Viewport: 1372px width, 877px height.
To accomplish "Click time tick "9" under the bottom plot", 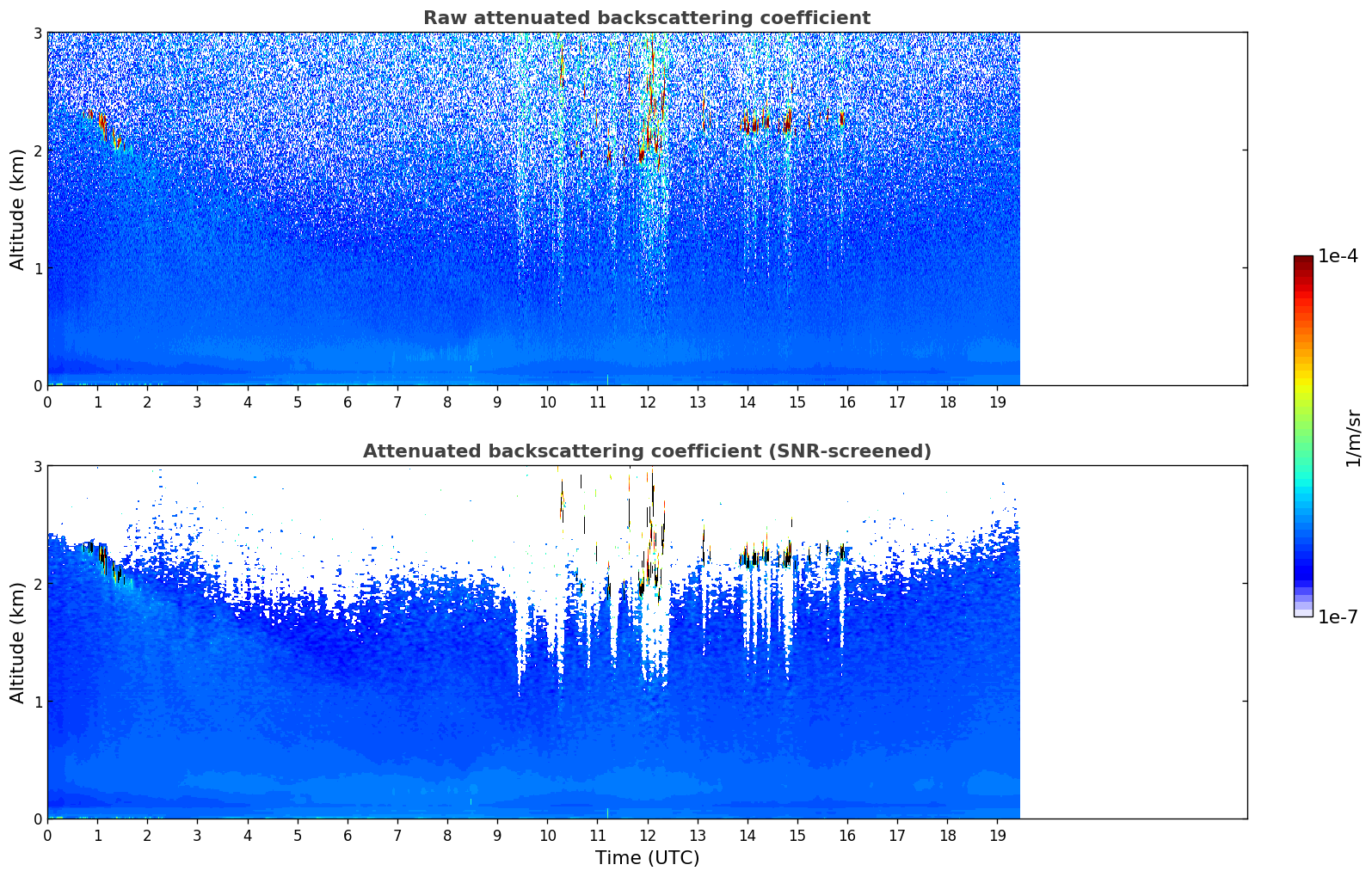I will point(497,835).
